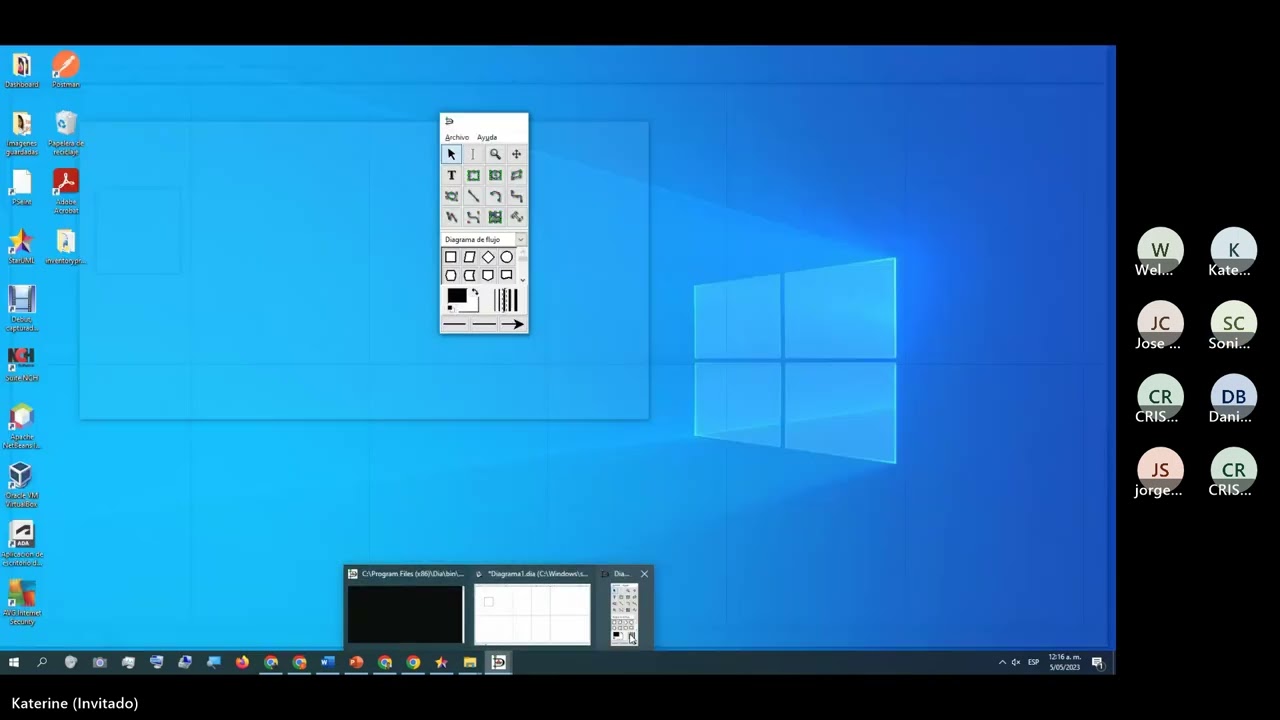Open the start arrow style button

click(x=454, y=324)
